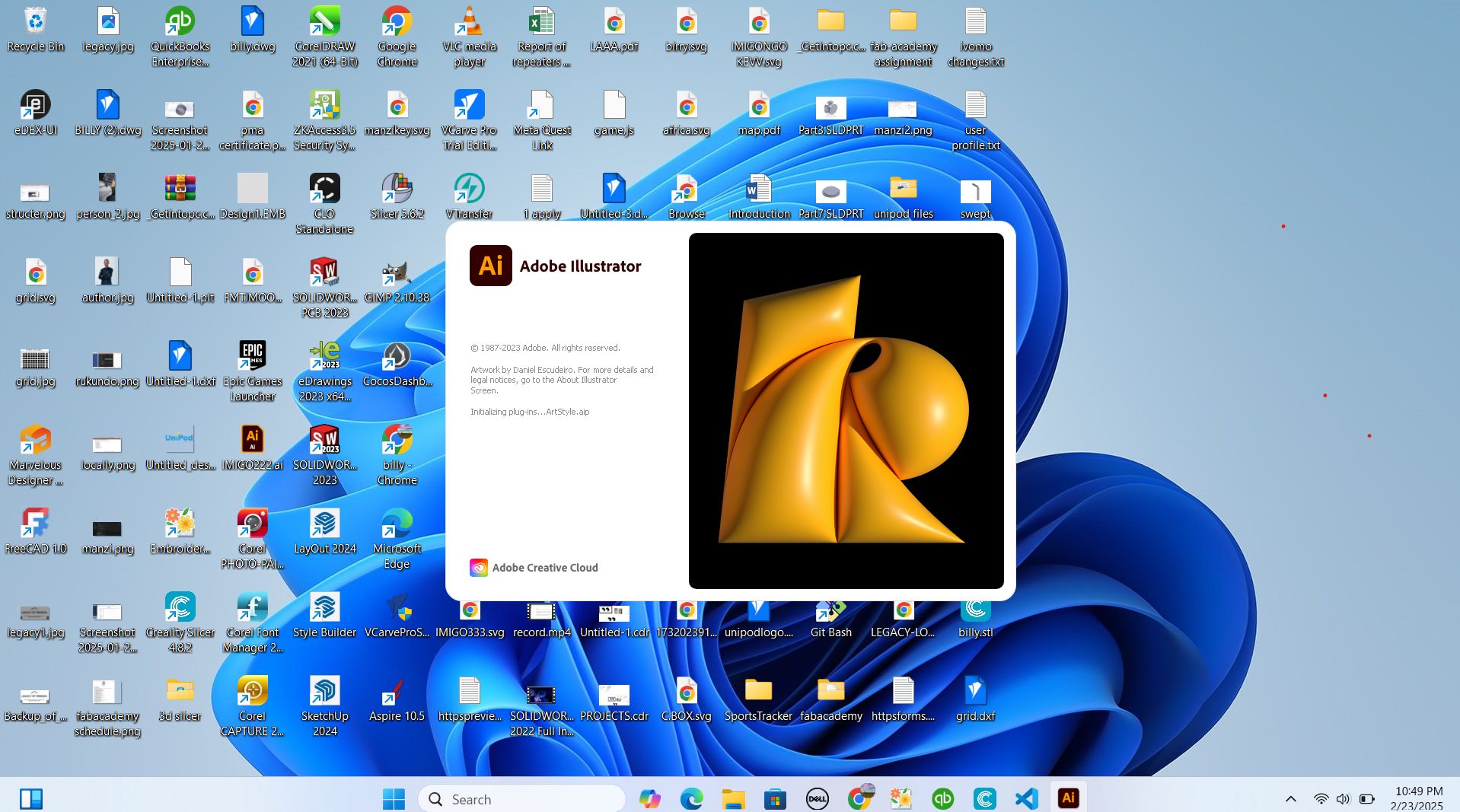Select the VCarve Pro Trial Edition shortcut
The image size is (1460, 812).
tap(470, 120)
